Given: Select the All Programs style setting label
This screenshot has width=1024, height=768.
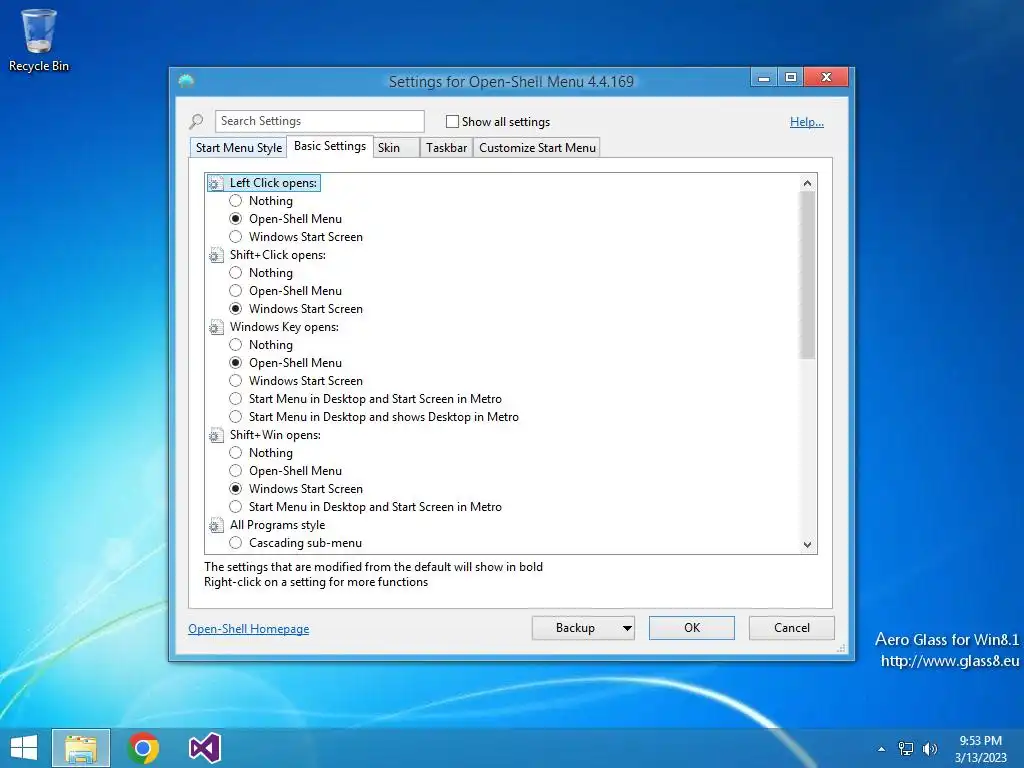Looking at the screenshot, I should pyautogui.click(x=277, y=525).
